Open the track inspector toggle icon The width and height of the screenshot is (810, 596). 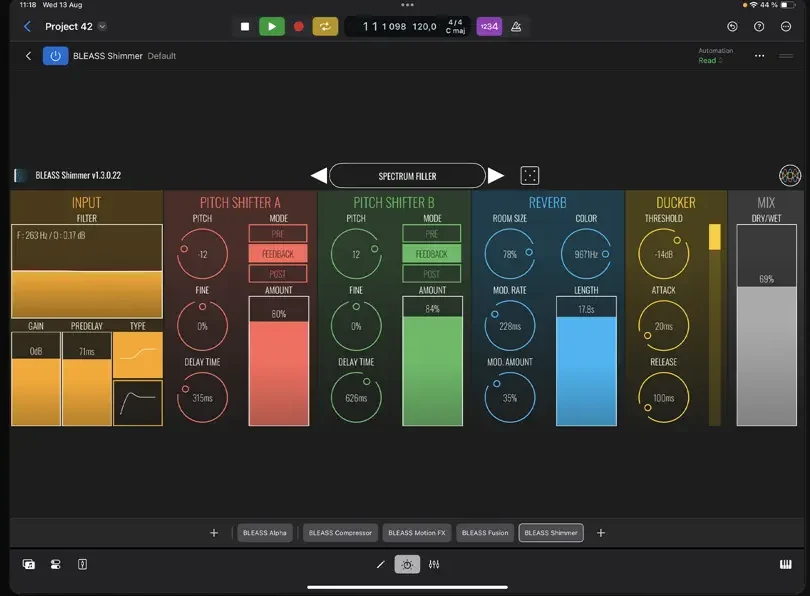[x=56, y=564]
